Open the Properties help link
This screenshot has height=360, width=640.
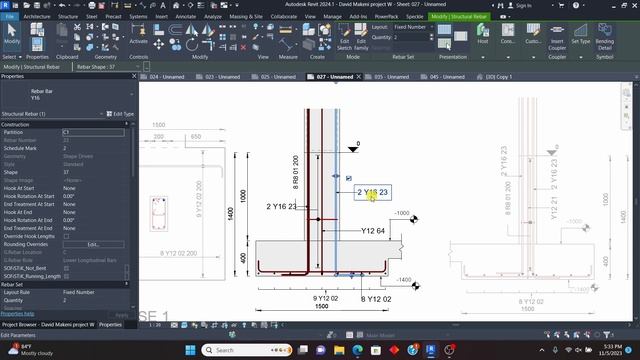tap(17, 314)
